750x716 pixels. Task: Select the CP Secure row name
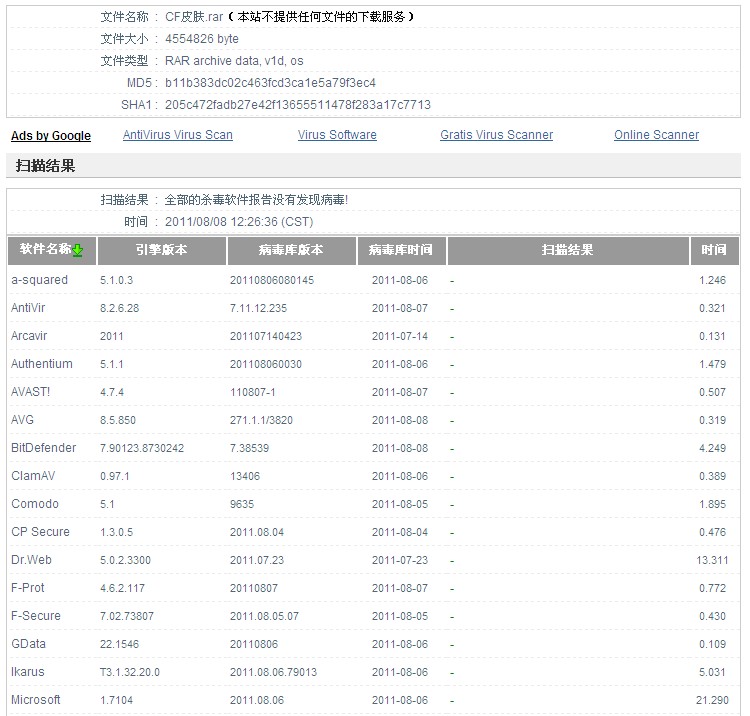pyautogui.click(x=40, y=532)
